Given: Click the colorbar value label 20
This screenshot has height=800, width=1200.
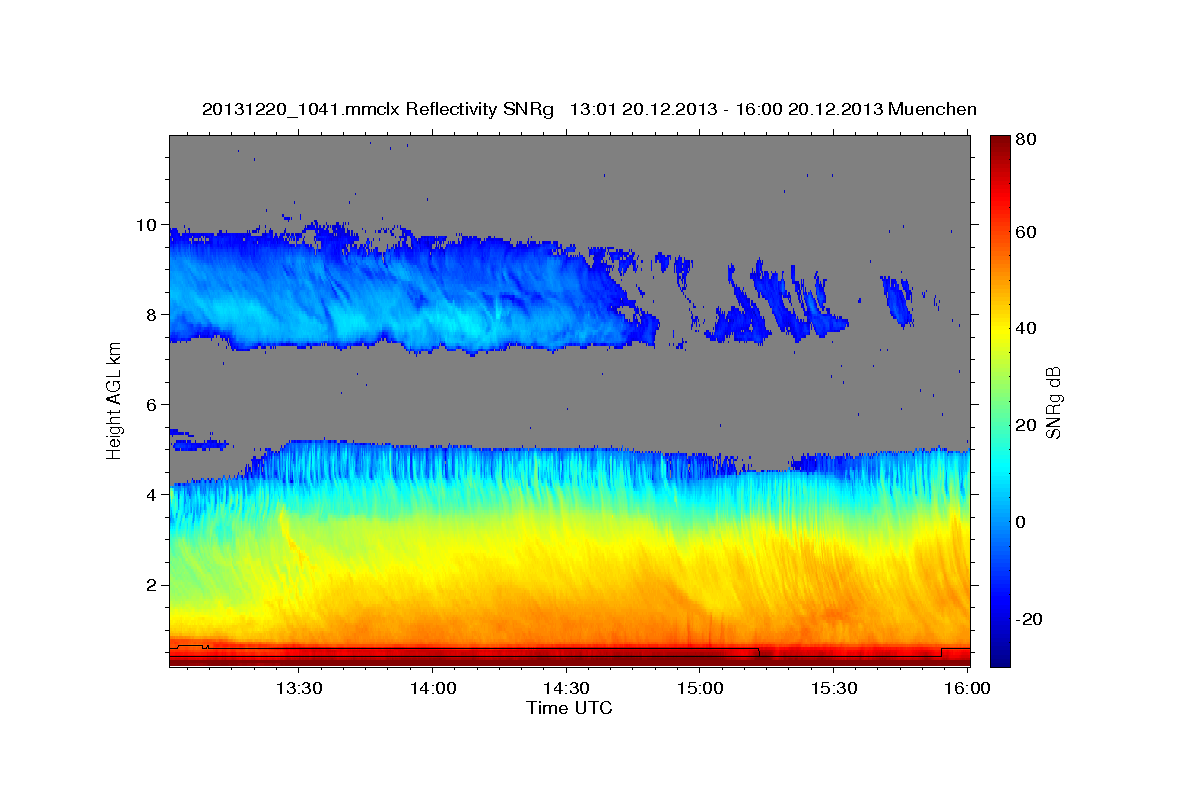Looking at the screenshot, I should point(1025,425).
